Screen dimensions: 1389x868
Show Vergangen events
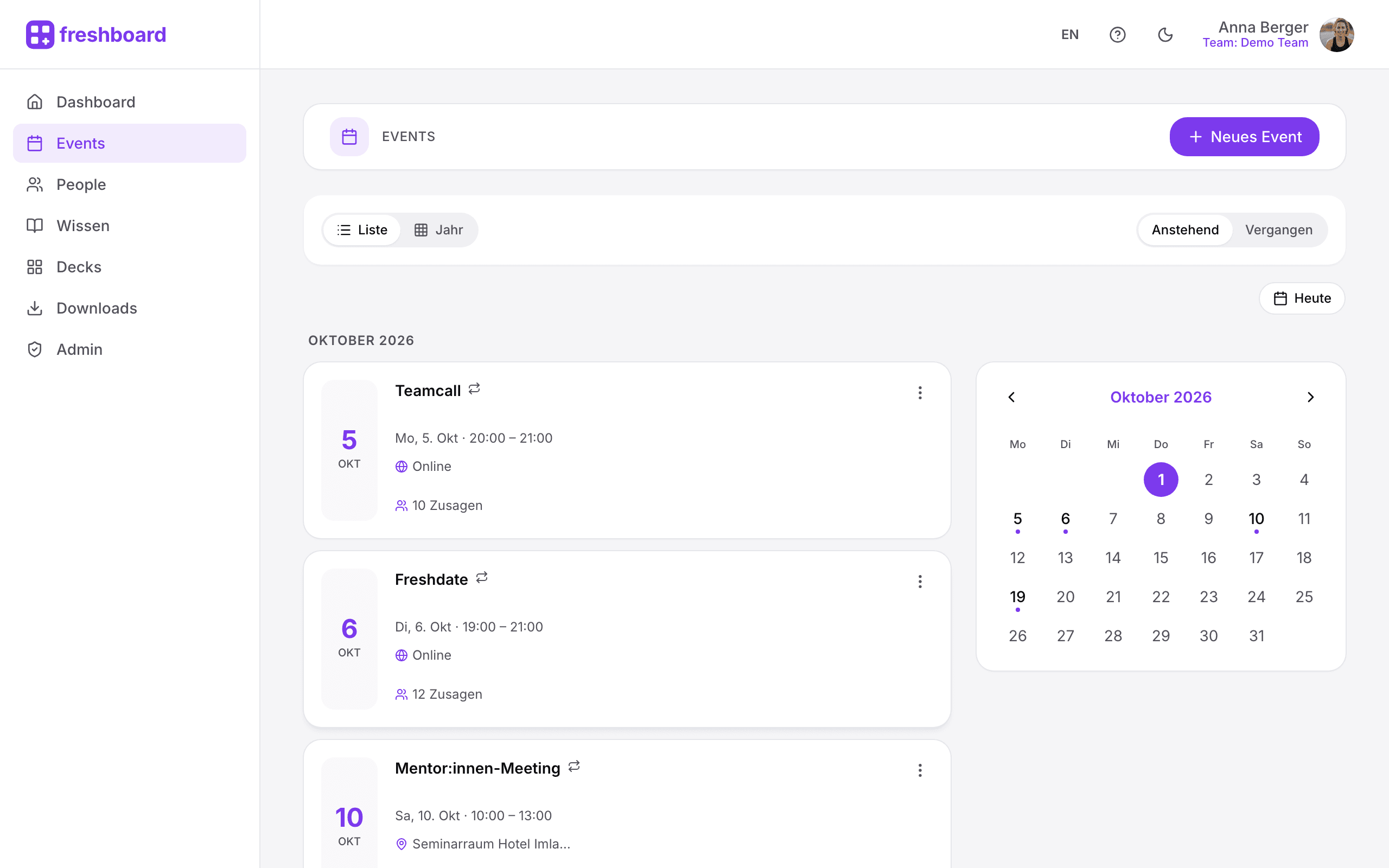coord(1279,230)
